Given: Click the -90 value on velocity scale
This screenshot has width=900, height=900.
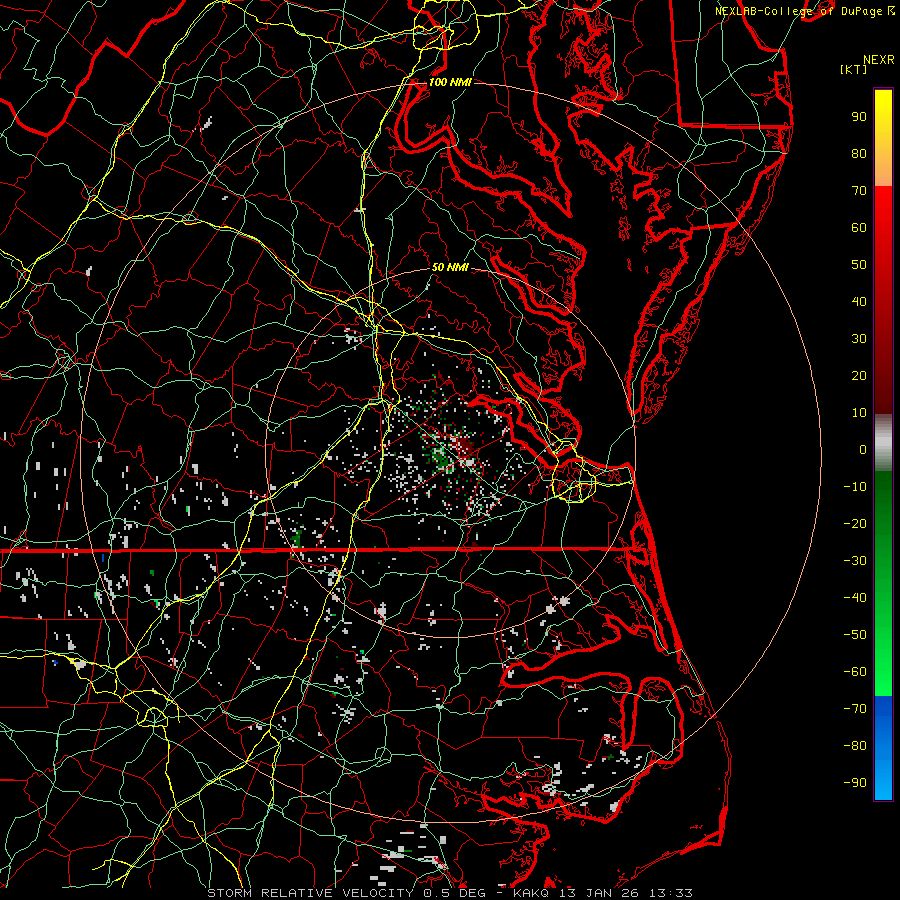Looking at the screenshot, I should coord(855,783).
